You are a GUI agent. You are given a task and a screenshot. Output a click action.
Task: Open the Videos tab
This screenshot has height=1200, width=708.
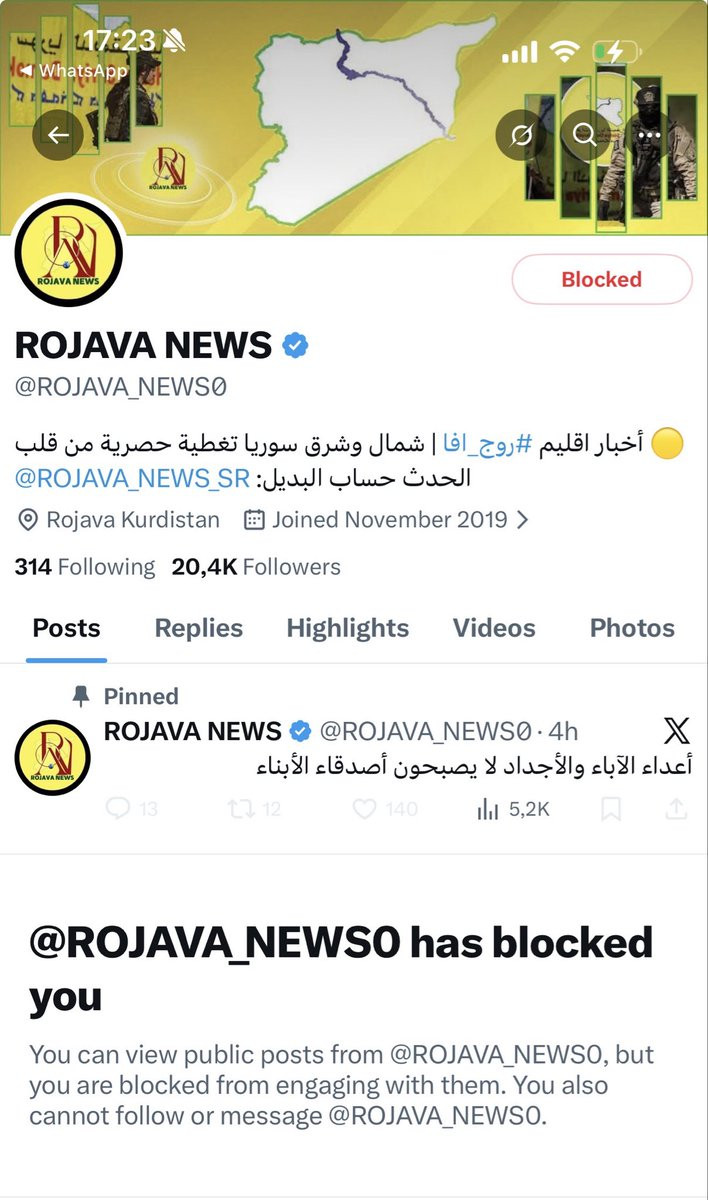click(x=494, y=628)
